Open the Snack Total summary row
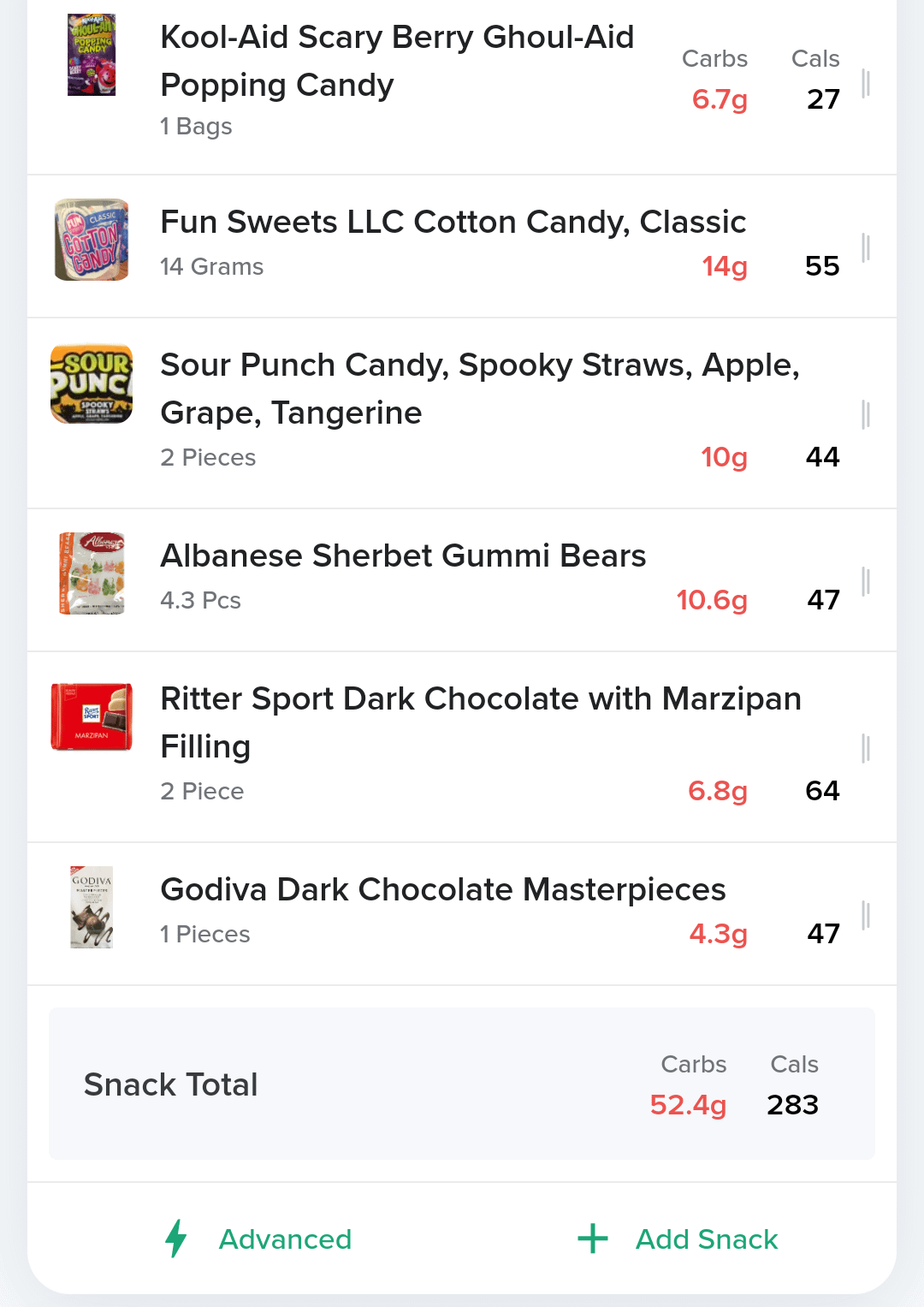The height and width of the screenshot is (1307, 924). point(462,1084)
